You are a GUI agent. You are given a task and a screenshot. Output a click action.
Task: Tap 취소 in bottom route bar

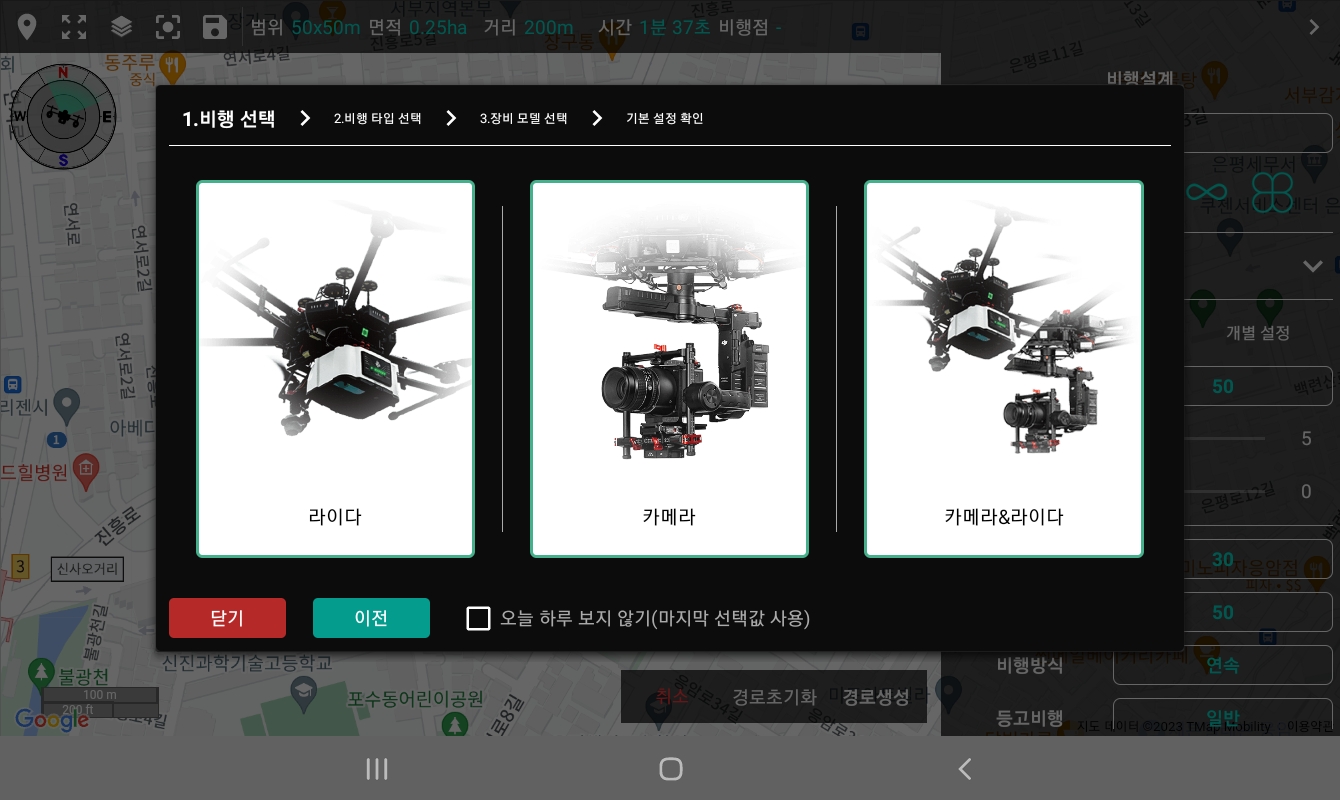tap(672, 697)
